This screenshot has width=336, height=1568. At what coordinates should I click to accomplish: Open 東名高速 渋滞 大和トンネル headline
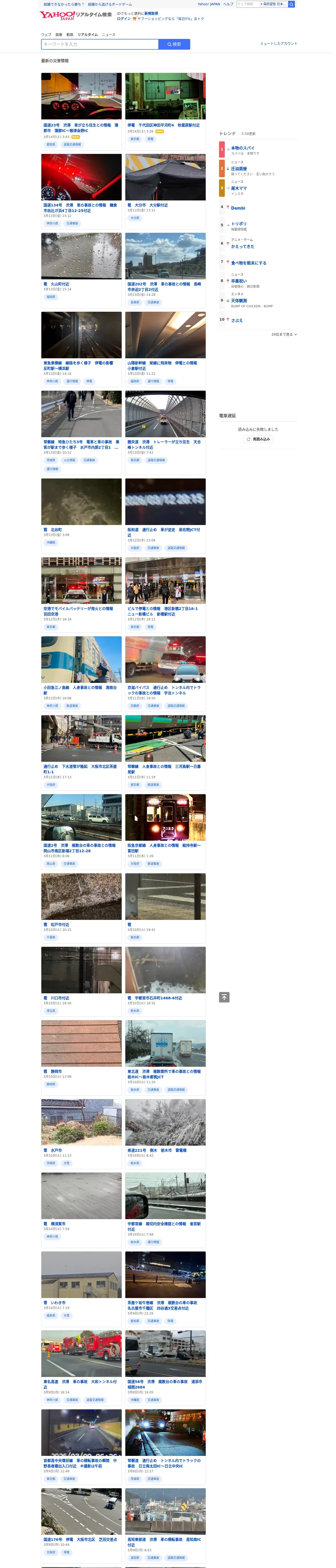tap(81, 1385)
